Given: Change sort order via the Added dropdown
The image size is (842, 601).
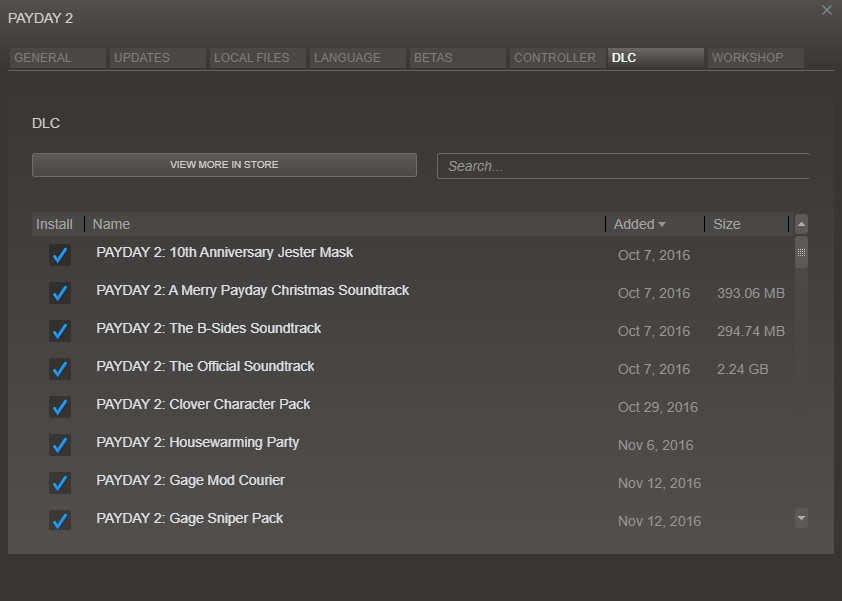Looking at the screenshot, I should pos(639,223).
